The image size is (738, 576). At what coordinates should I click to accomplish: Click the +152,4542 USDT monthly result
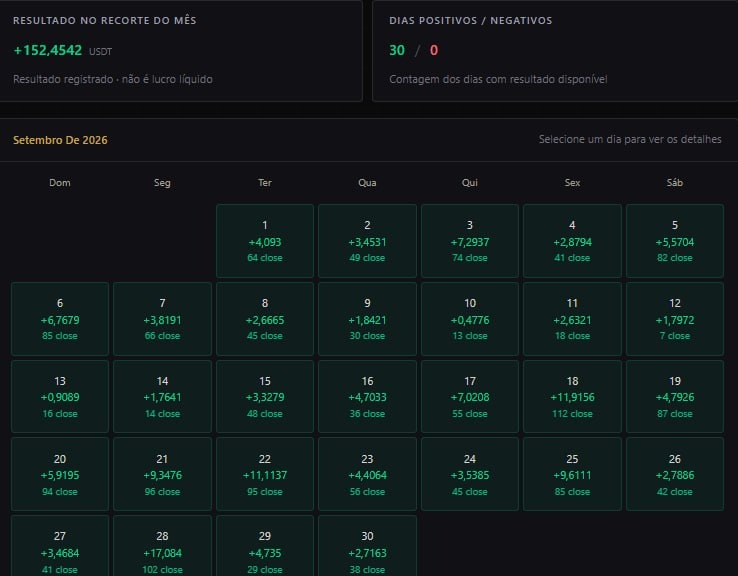coord(63,50)
